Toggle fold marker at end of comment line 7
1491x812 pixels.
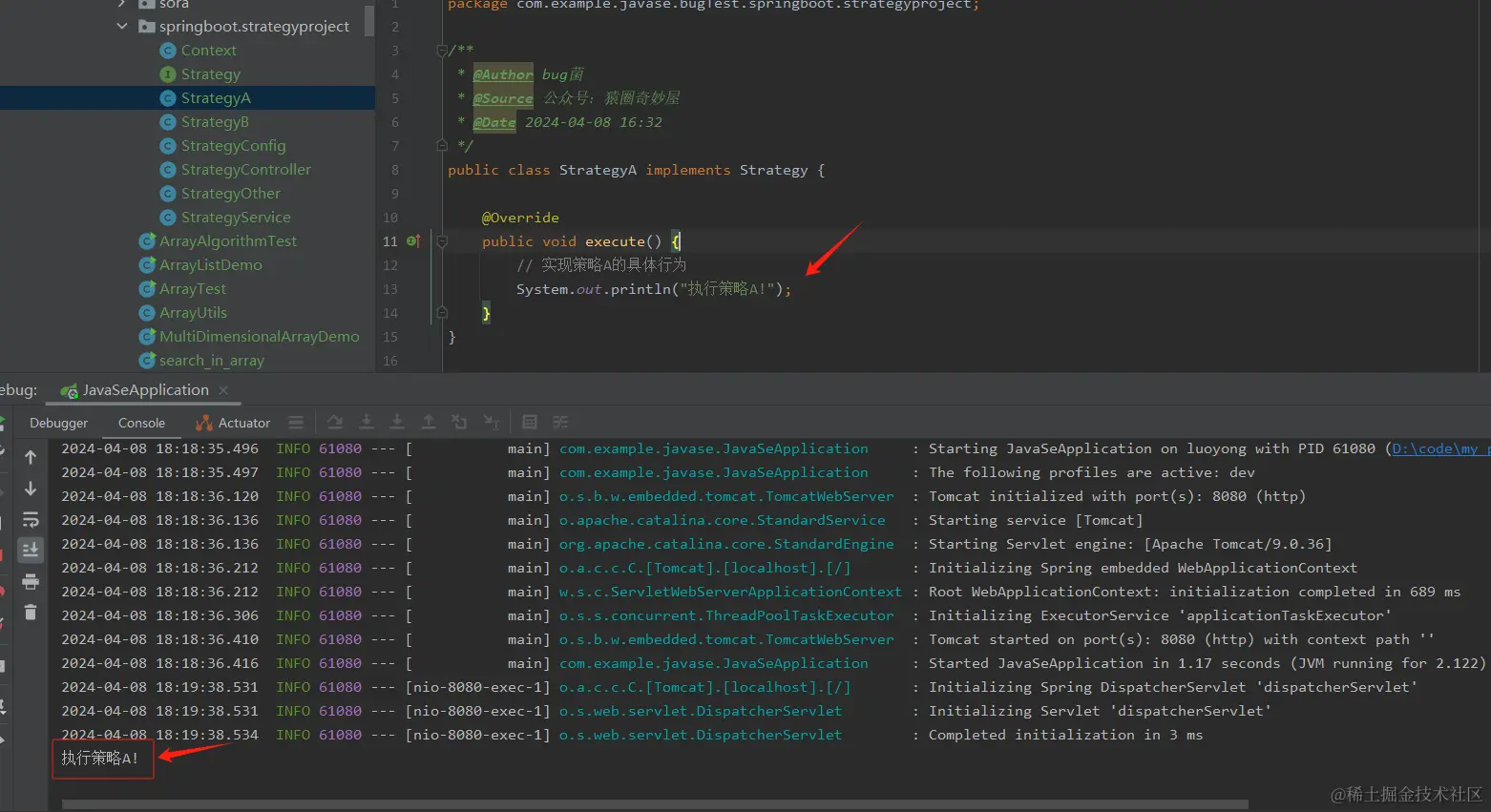tap(441, 146)
